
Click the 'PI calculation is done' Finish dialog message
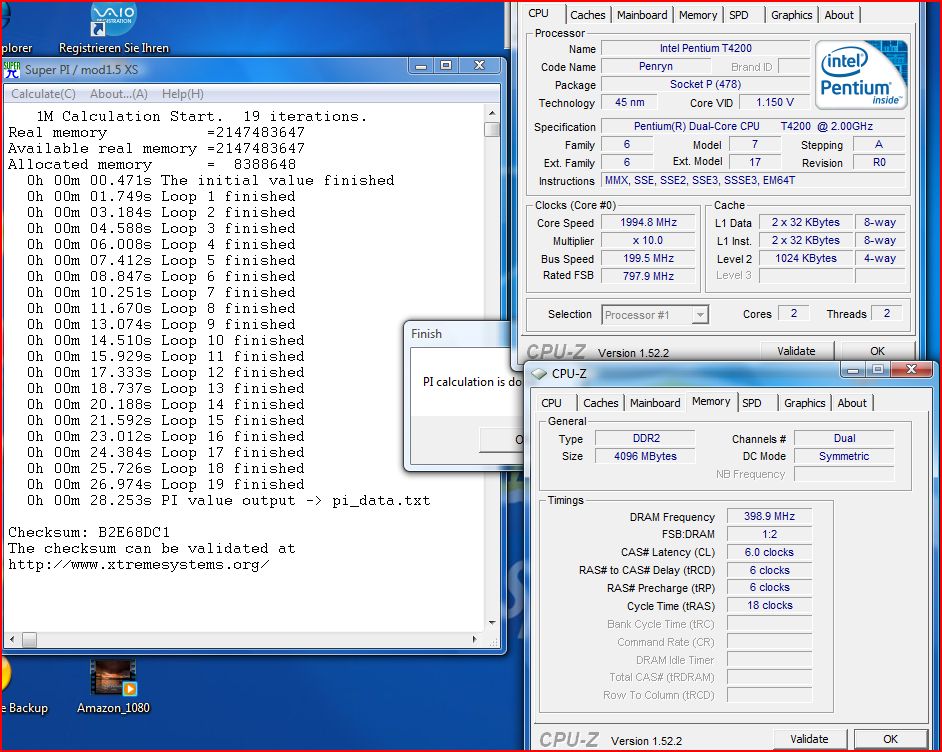[472, 381]
